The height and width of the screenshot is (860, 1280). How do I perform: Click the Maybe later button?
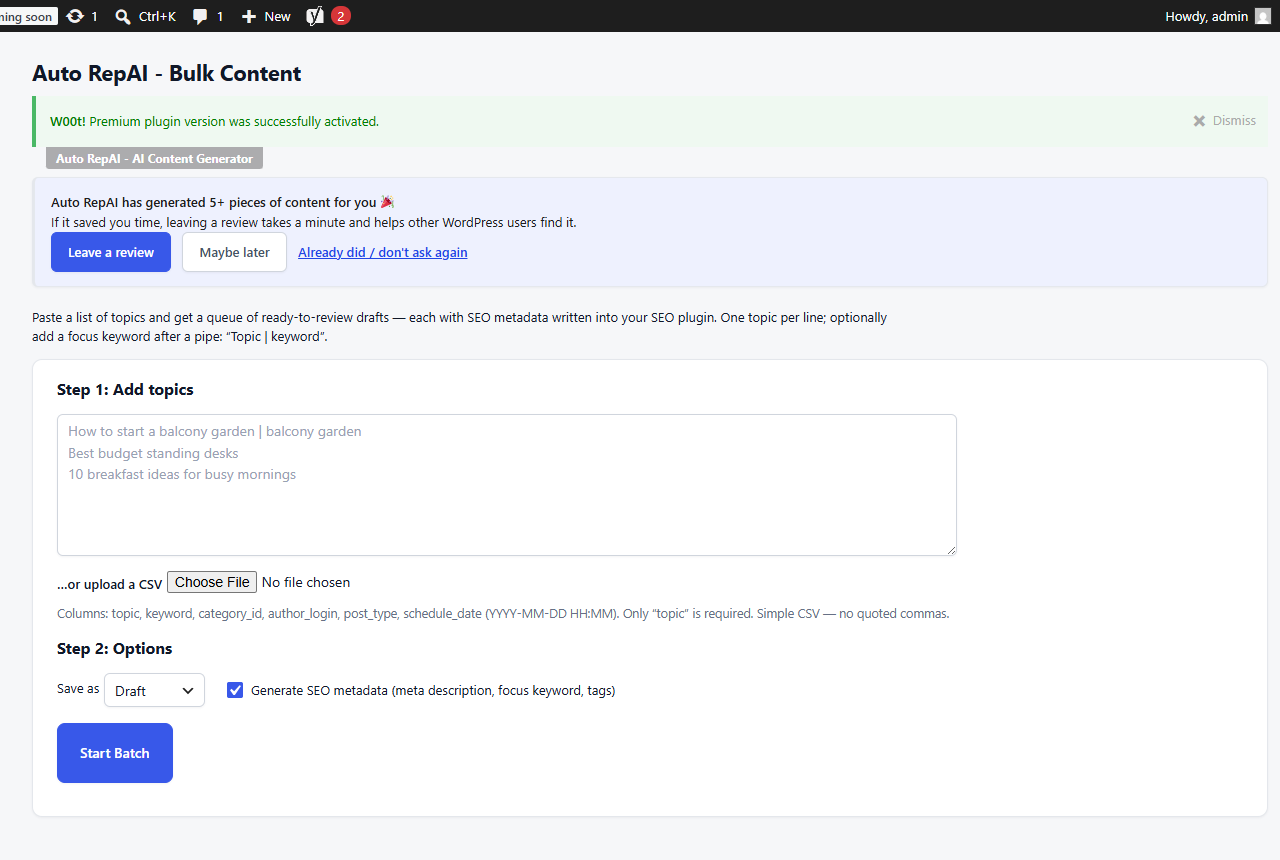click(234, 252)
